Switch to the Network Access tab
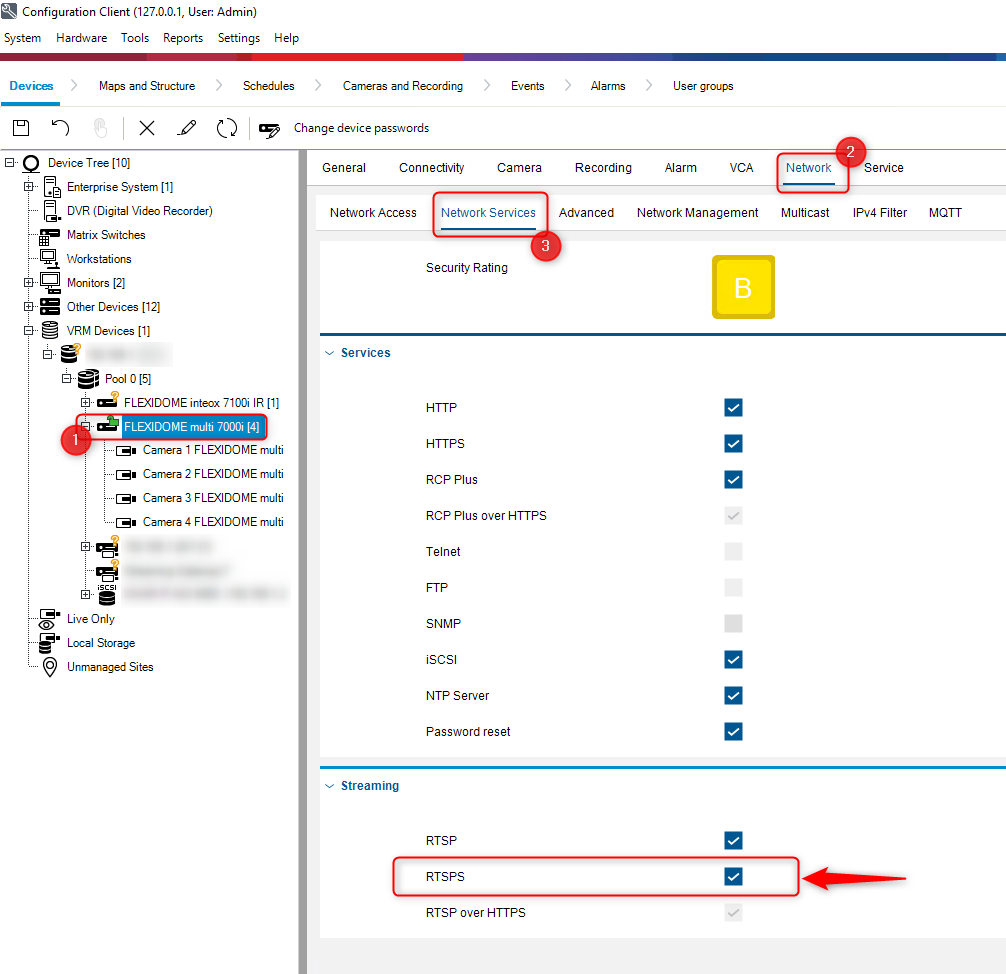This screenshot has width=1006, height=974. (373, 213)
